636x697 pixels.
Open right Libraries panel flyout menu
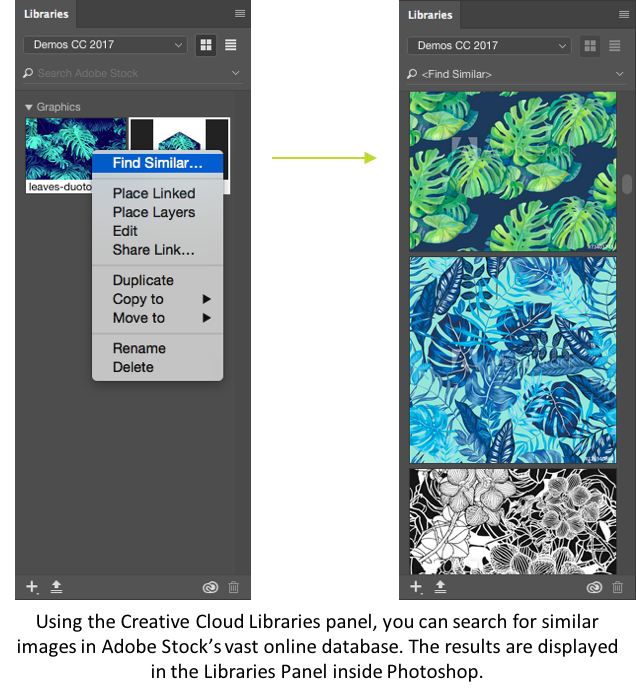[x=624, y=15]
